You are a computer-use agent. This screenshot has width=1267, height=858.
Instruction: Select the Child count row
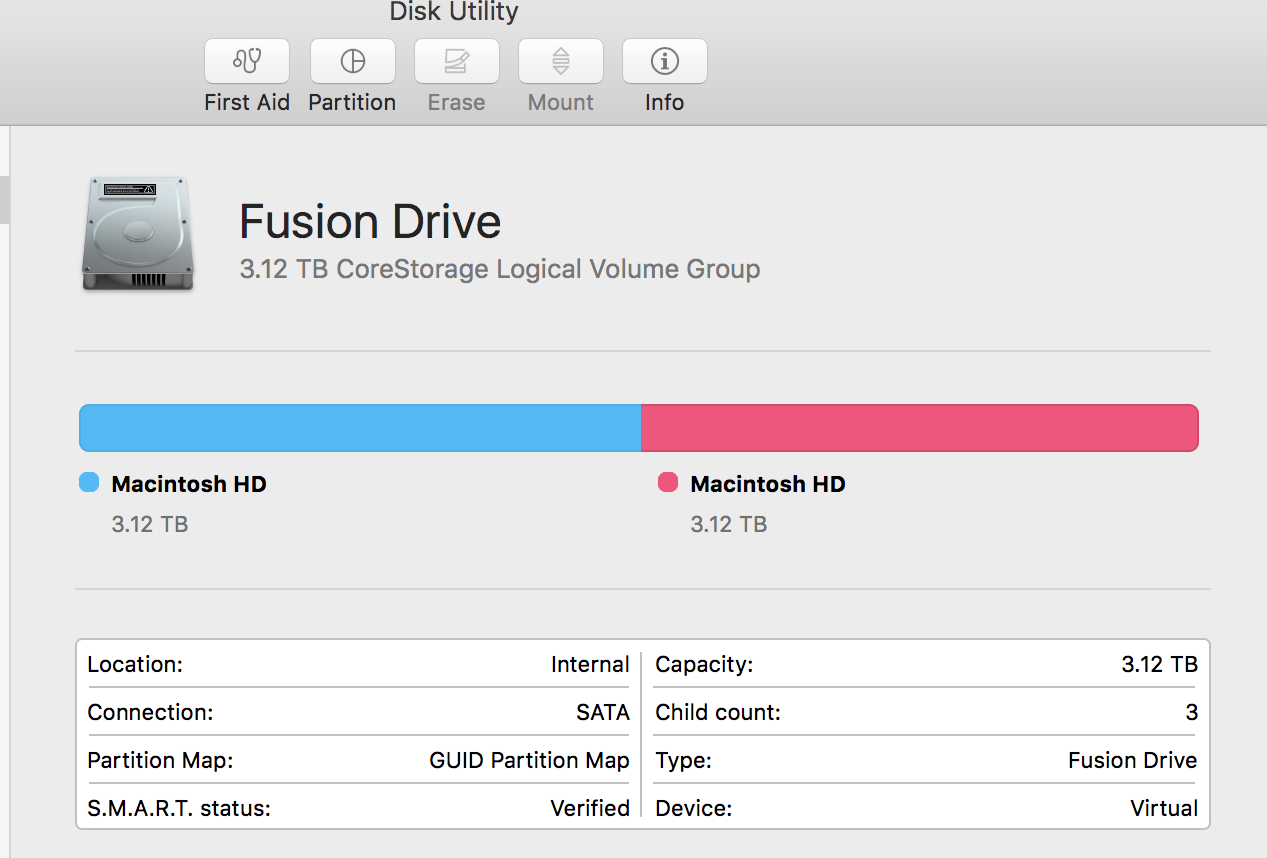coord(926,712)
